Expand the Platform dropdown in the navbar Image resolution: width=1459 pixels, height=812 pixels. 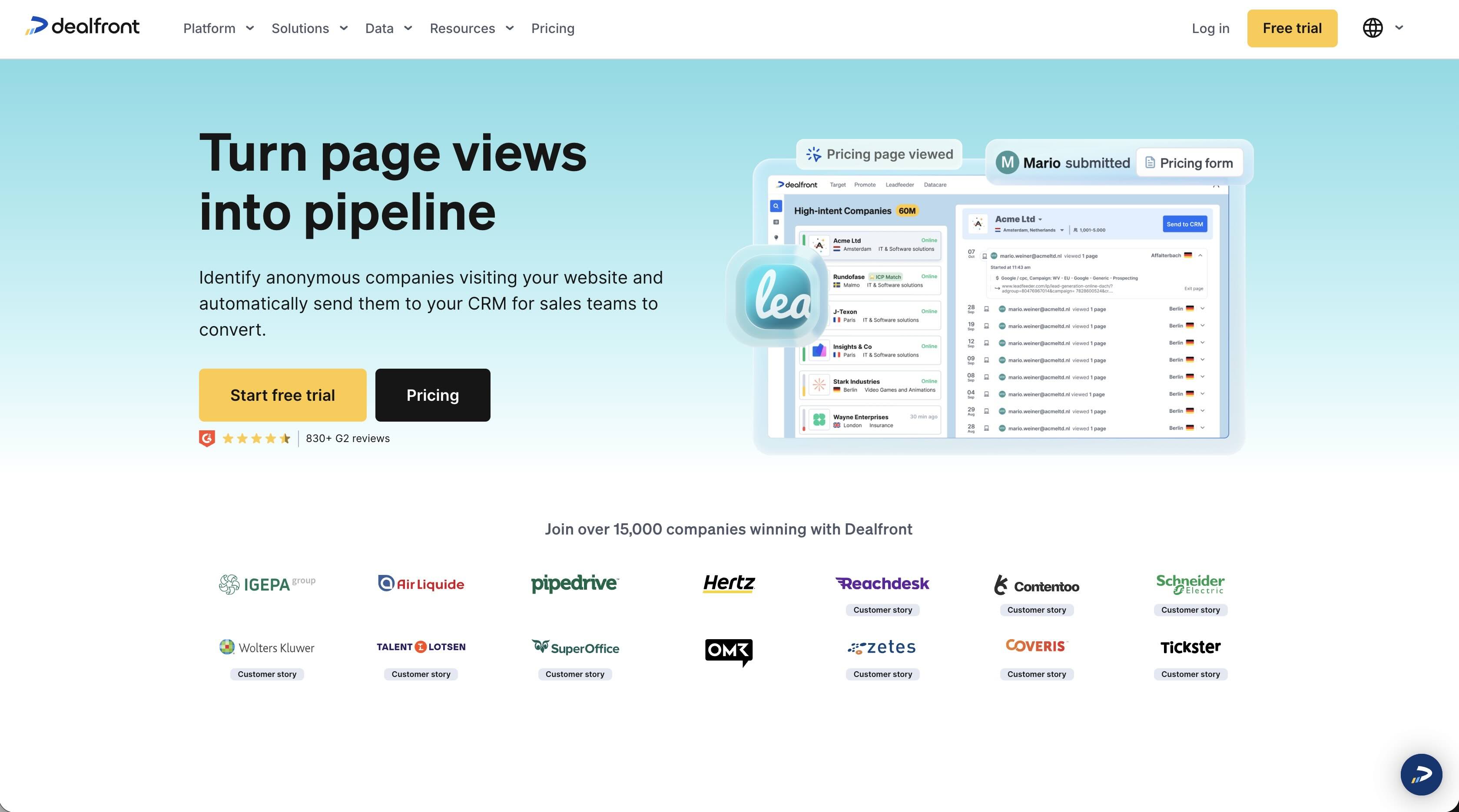click(x=218, y=28)
